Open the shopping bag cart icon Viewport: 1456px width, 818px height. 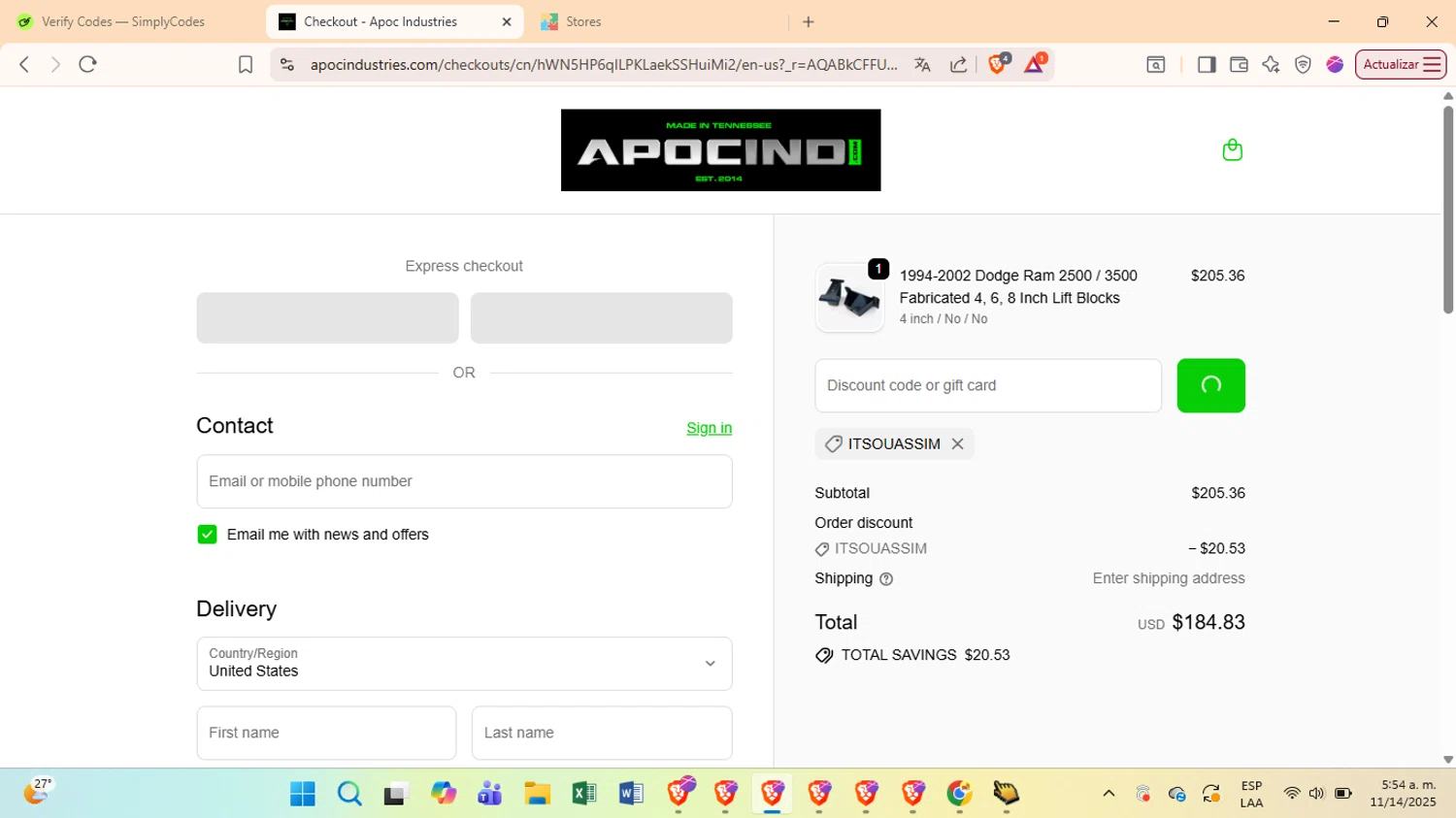[x=1232, y=149]
